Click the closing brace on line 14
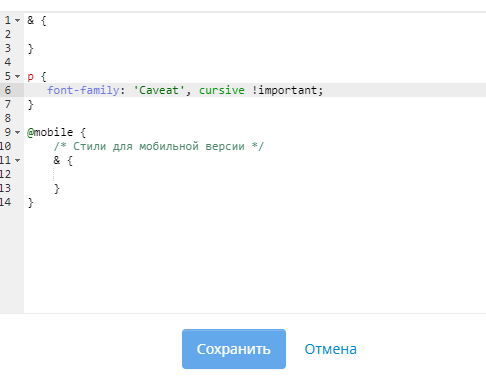Viewport: 486px width, 391px height. coord(30,203)
